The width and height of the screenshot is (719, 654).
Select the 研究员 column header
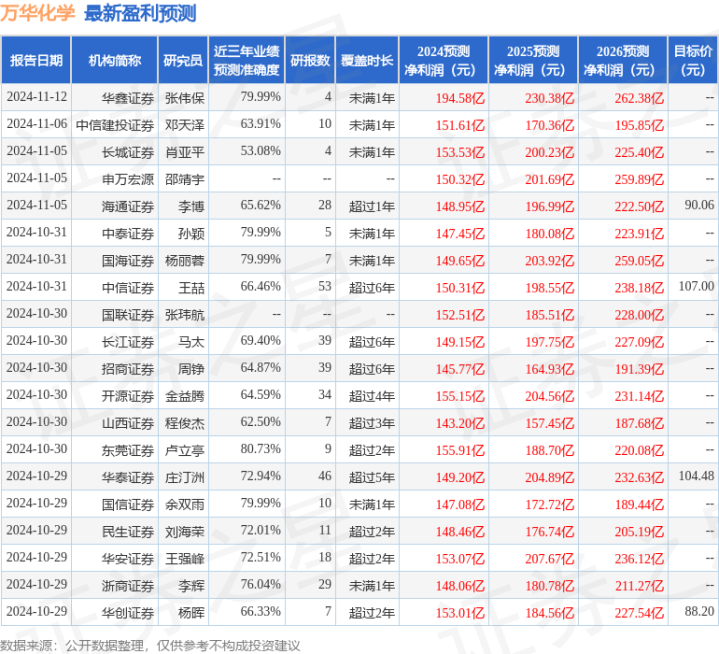click(x=183, y=60)
